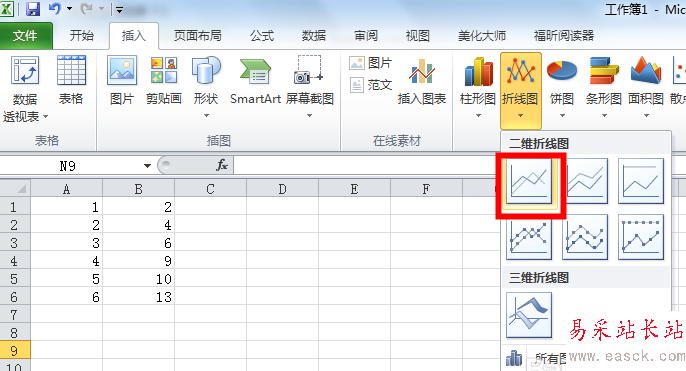Switch to the 开始 (Home) tab
686x371 pixels.
tap(82, 35)
